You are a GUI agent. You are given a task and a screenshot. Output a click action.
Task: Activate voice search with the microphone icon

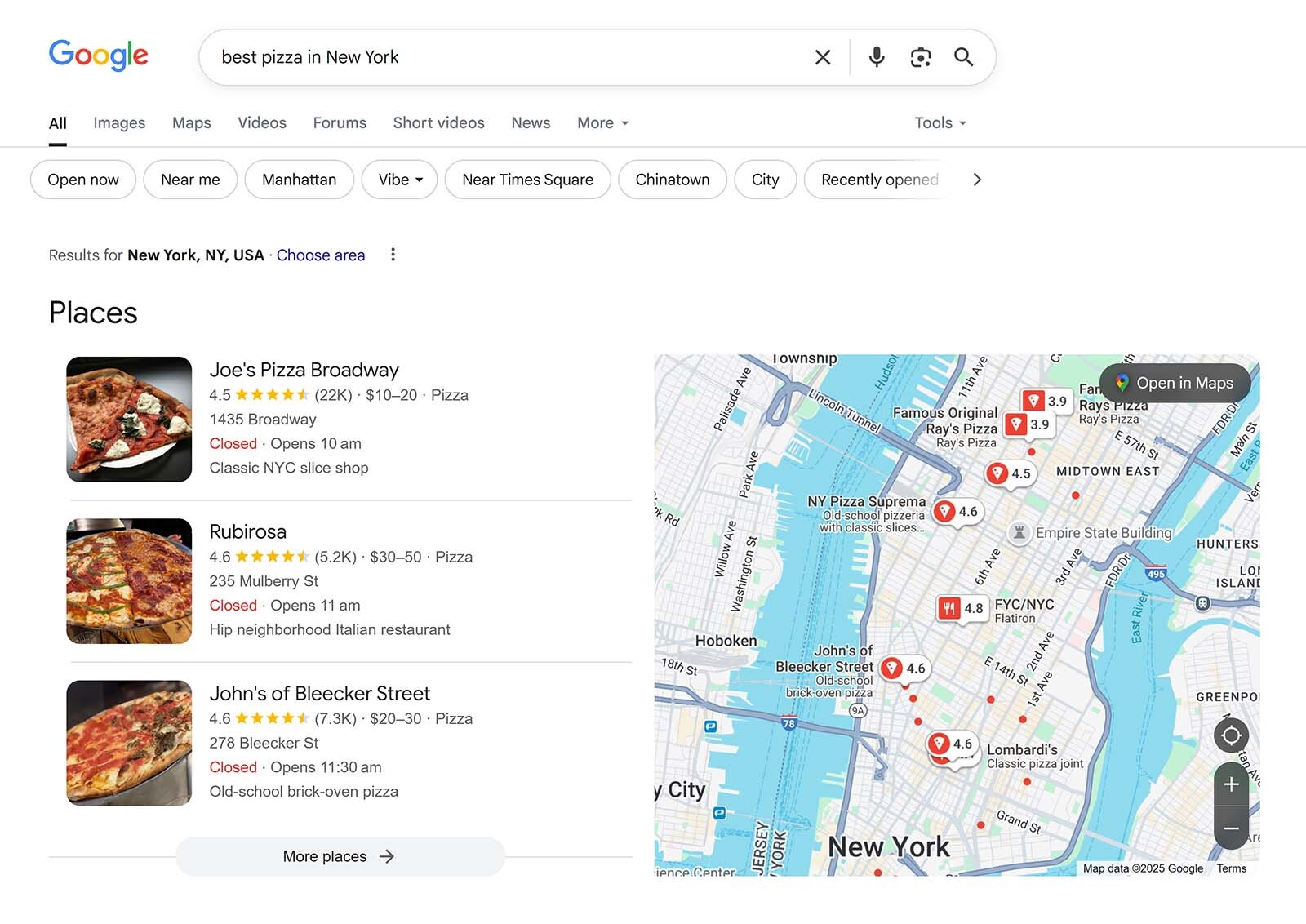pos(876,57)
